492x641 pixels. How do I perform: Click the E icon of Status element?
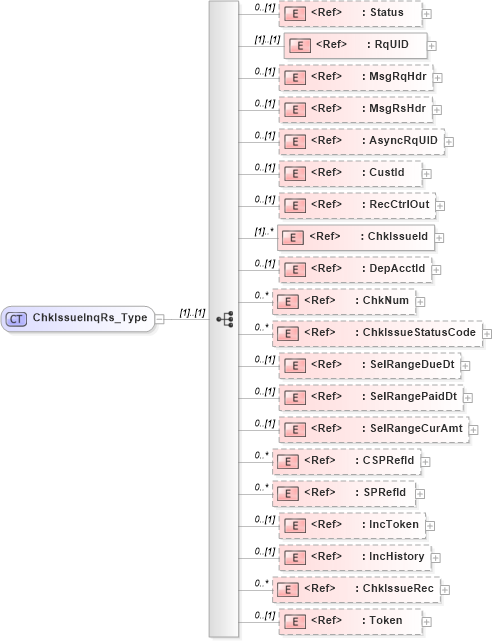[295, 14]
